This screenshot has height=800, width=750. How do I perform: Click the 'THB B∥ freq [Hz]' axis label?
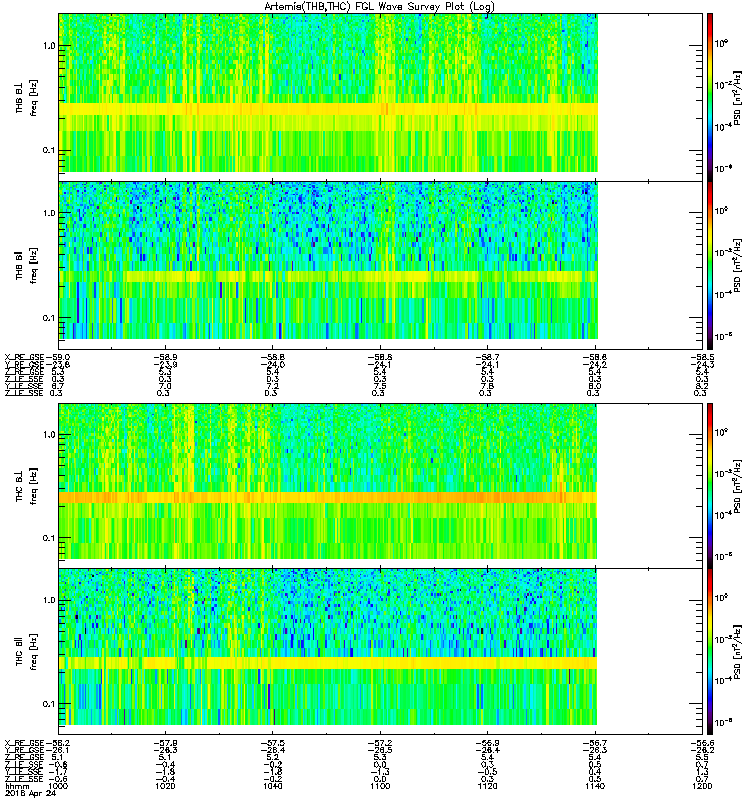[x=26, y=265]
